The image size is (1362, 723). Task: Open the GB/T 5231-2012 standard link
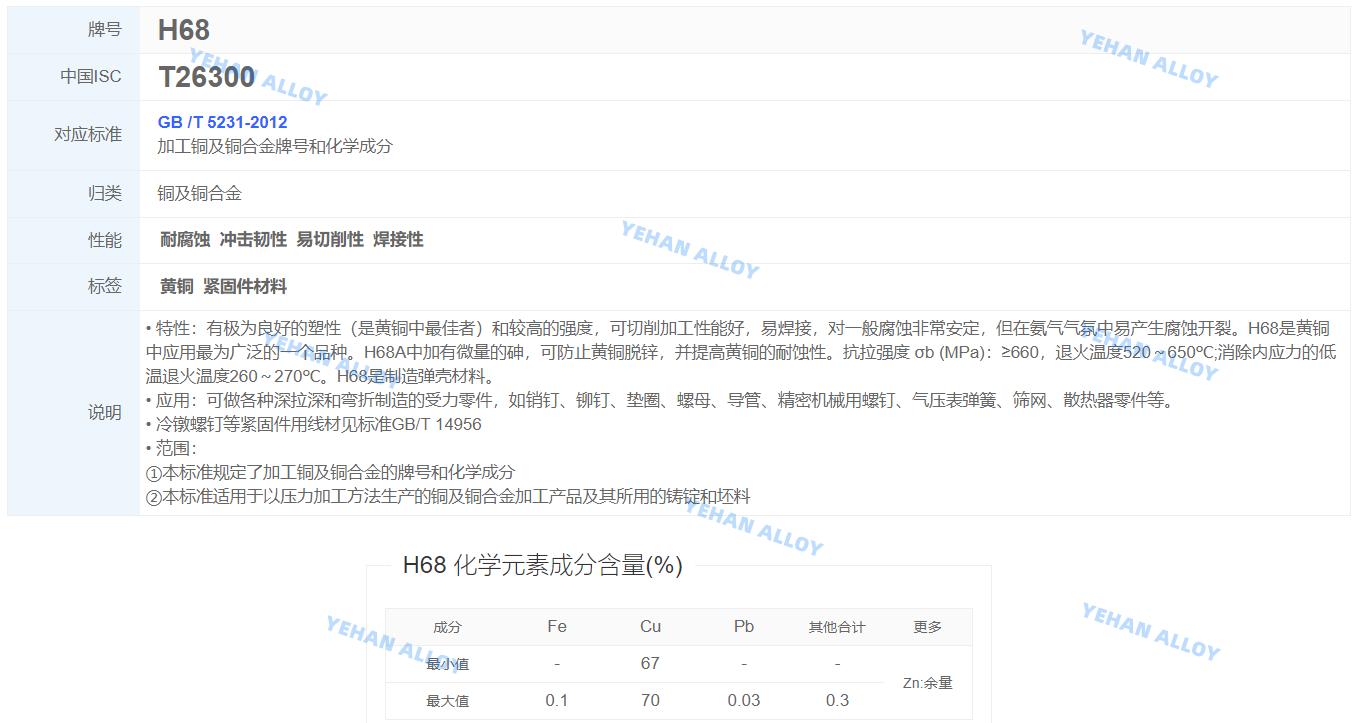[x=222, y=122]
